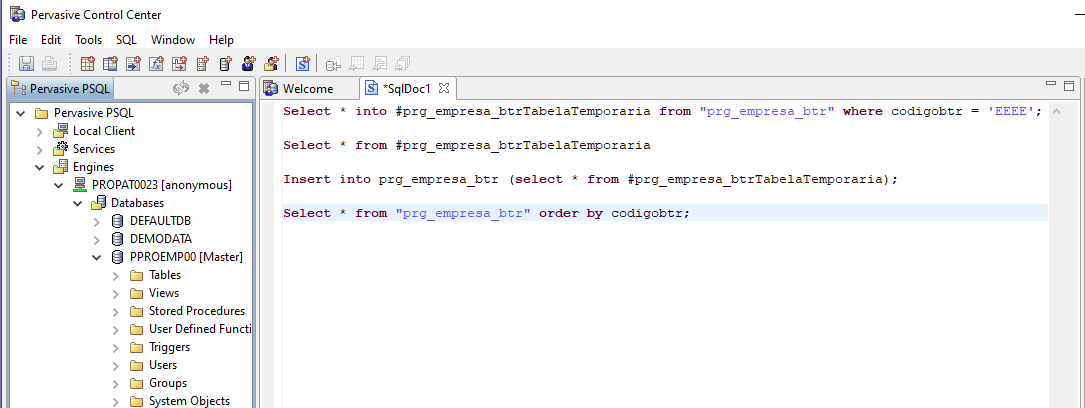This screenshot has width=1085, height=408.
Task: Click the Pervasive Control Center title bar icon
Action: click(x=17, y=14)
